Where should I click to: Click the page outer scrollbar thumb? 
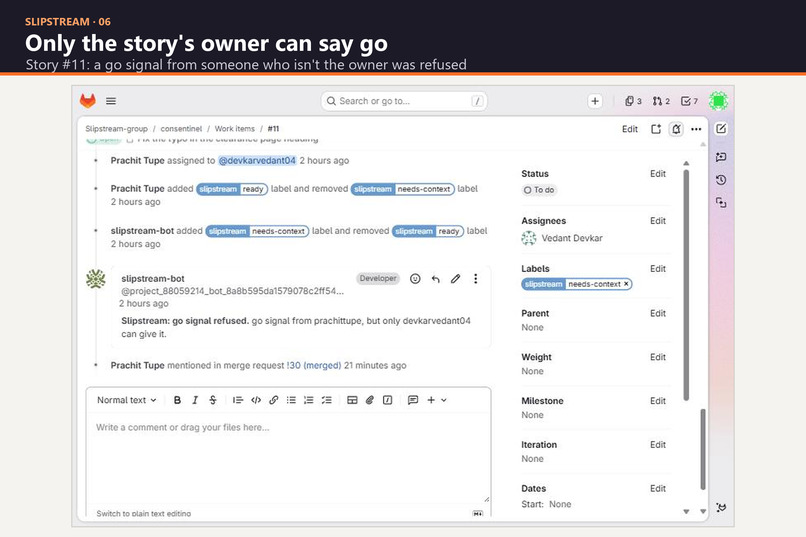[703, 449]
